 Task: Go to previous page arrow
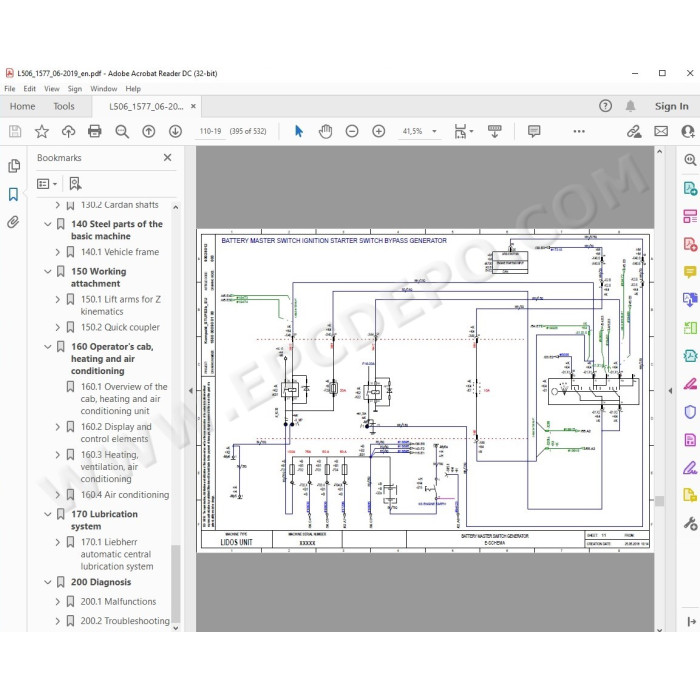(149, 131)
